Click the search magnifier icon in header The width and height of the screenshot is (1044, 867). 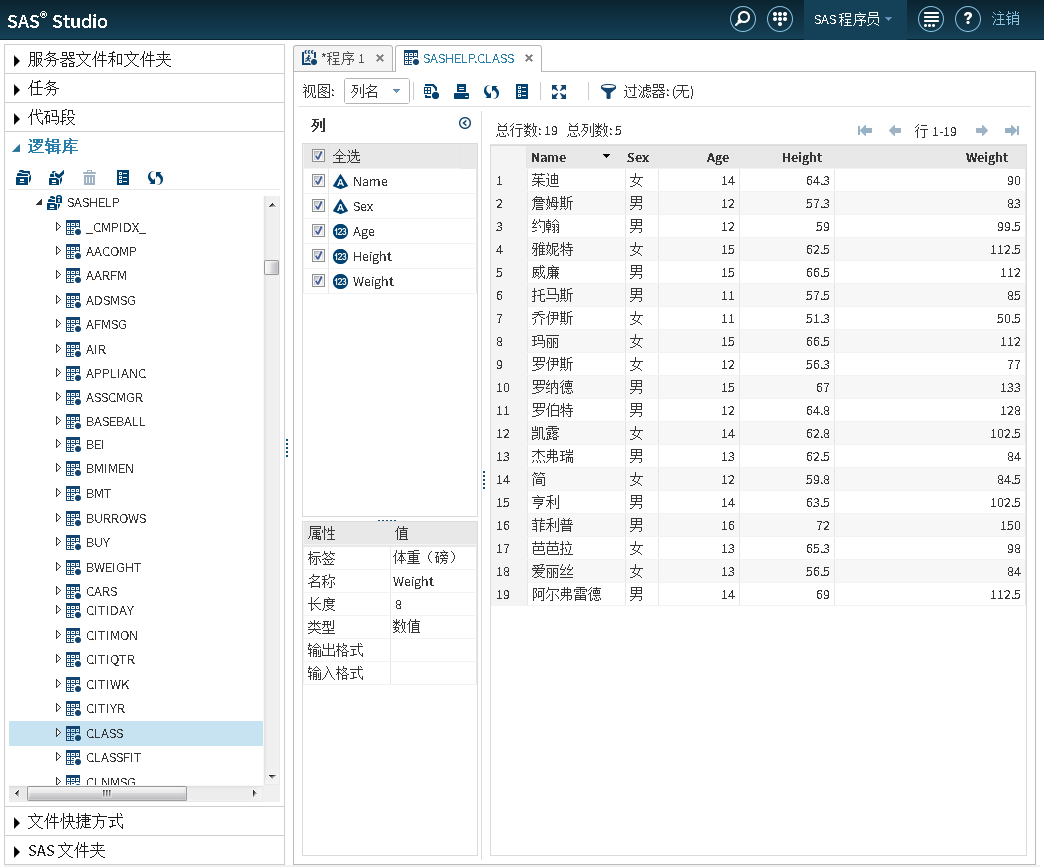point(742,19)
